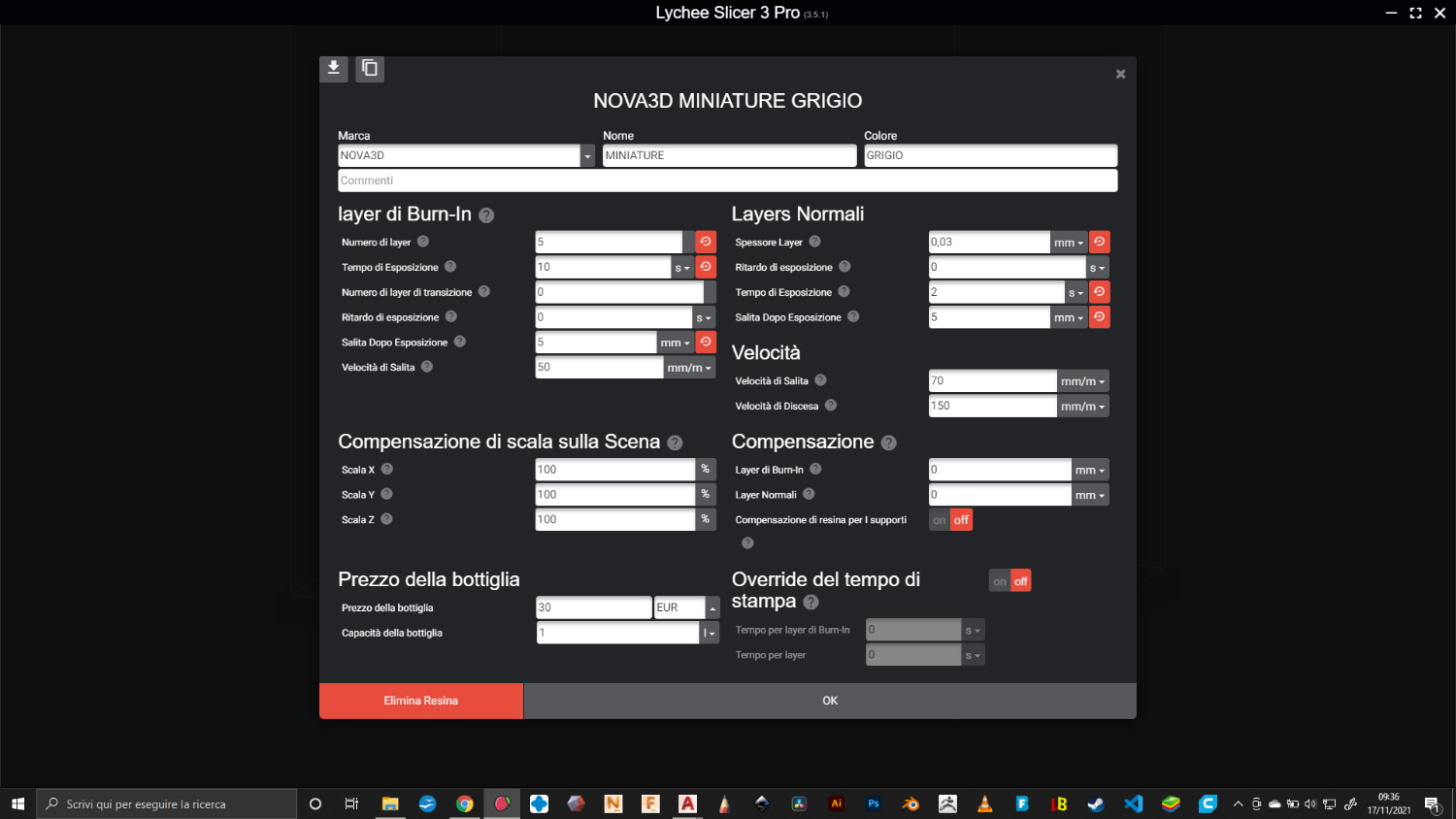Open the EUR currency dropdown
The height and width of the screenshot is (819, 1456).
click(x=712, y=608)
